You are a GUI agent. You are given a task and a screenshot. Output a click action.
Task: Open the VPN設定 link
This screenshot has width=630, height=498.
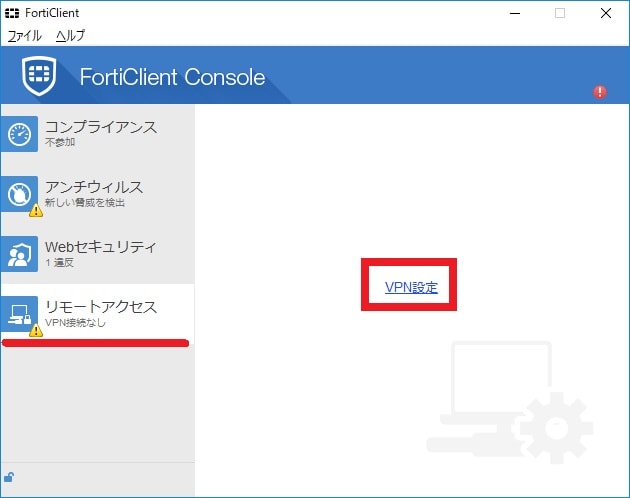tap(411, 287)
